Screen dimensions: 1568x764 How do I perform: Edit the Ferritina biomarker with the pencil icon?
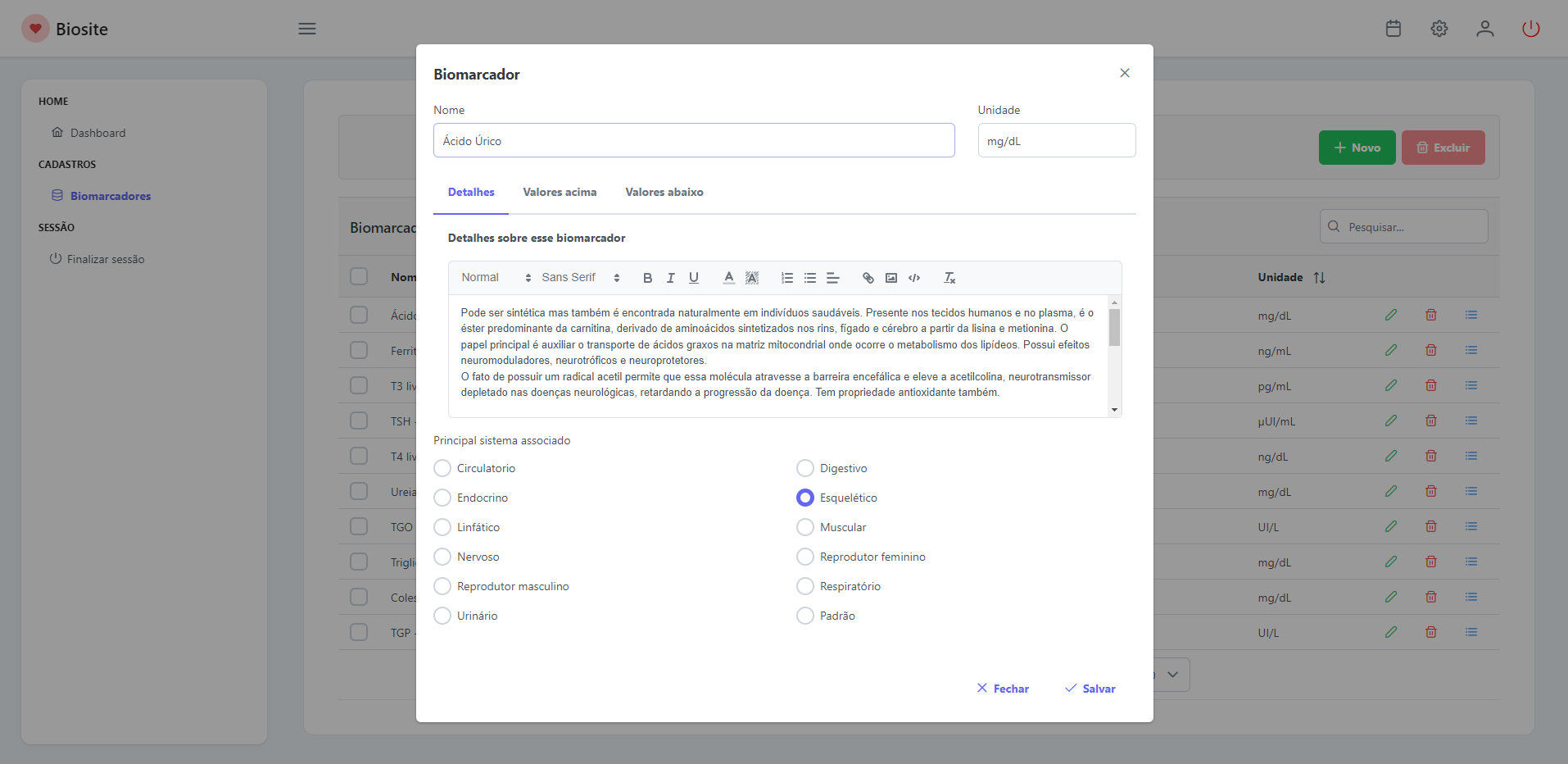pyautogui.click(x=1390, y=350)
